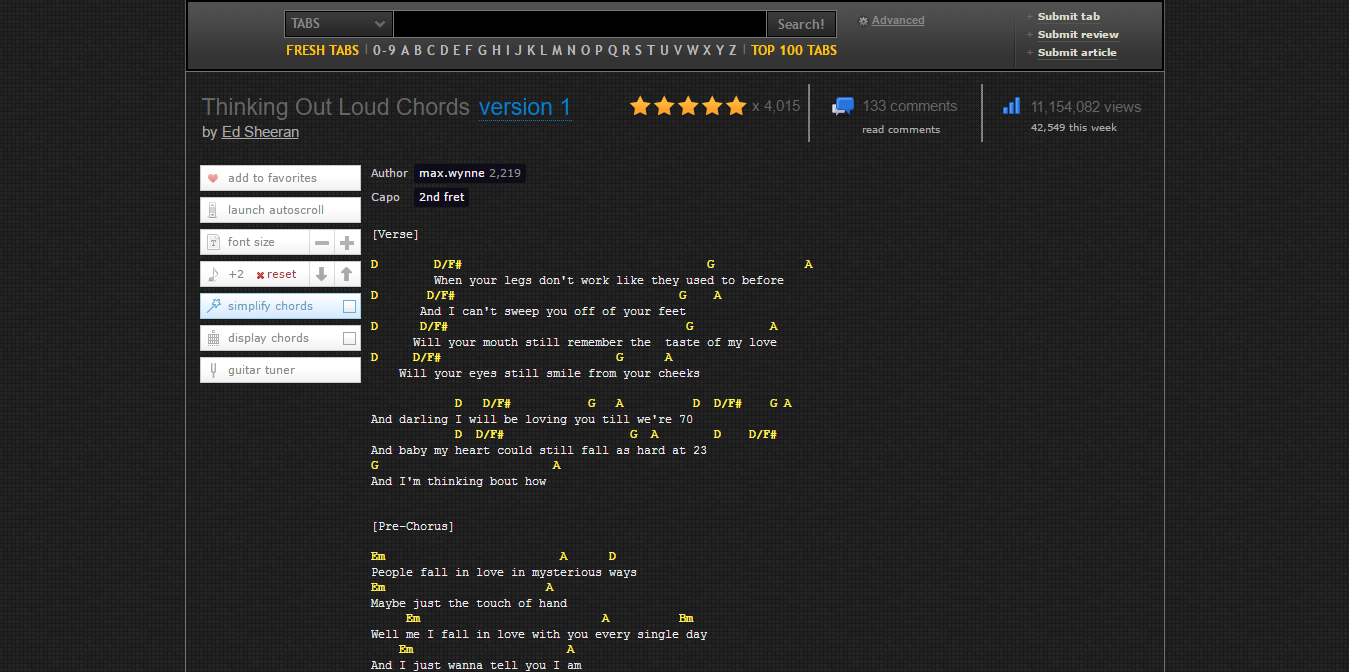
Task: Open TOP 100 TABS
Action: [794, 50]
